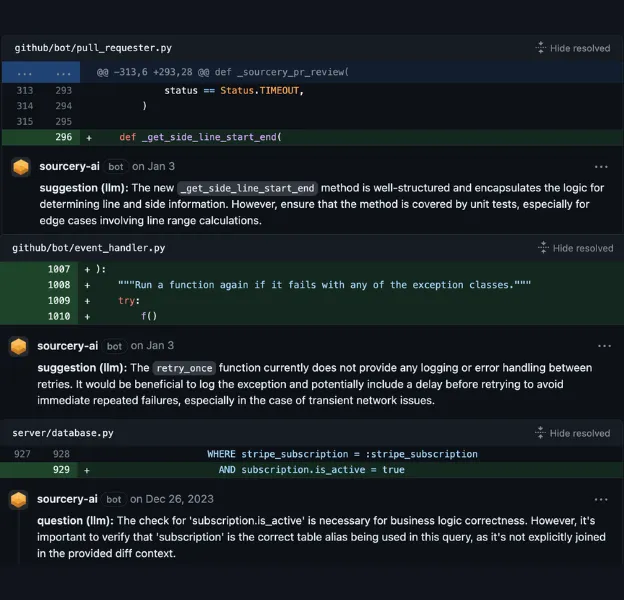
Task: Click added line number 296
Action: pyautogui.click(x=64, y=137)
